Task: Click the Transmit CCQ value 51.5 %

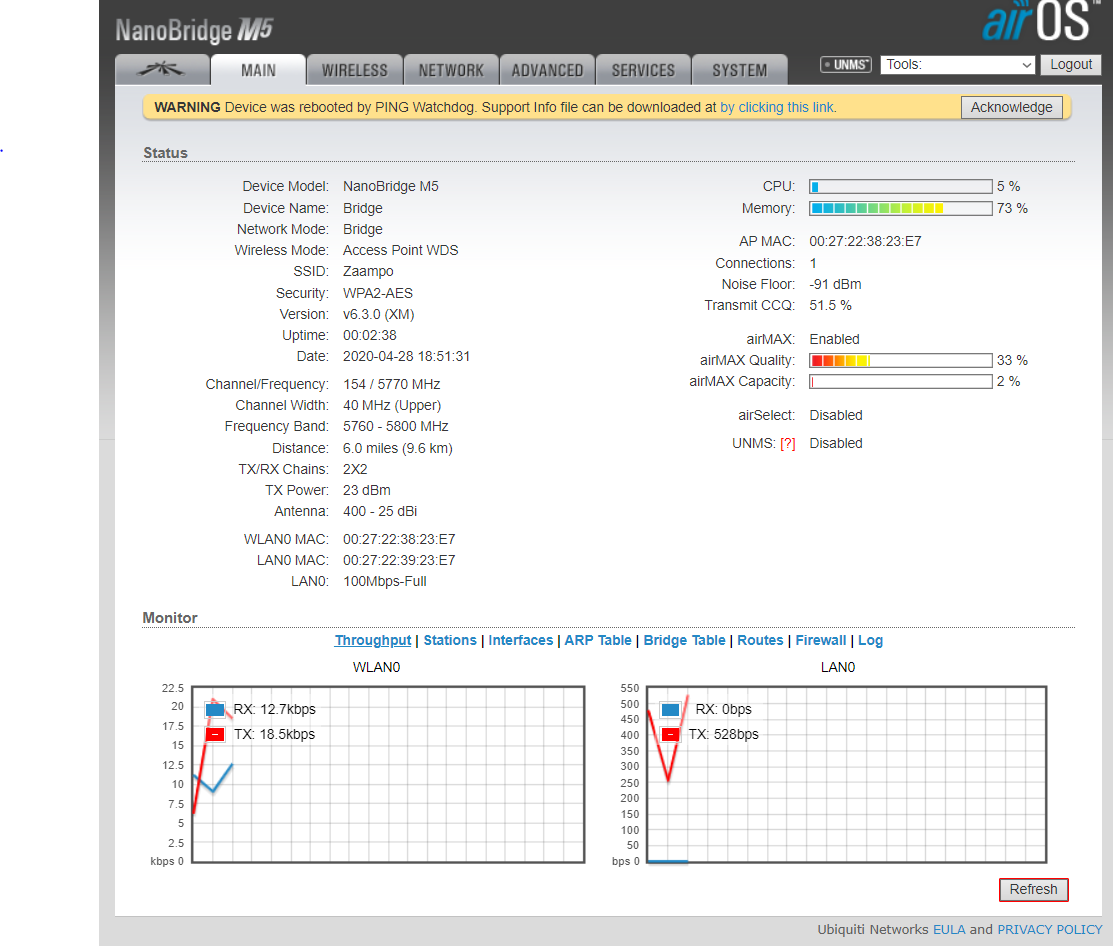Action: [x=830, y=305]
